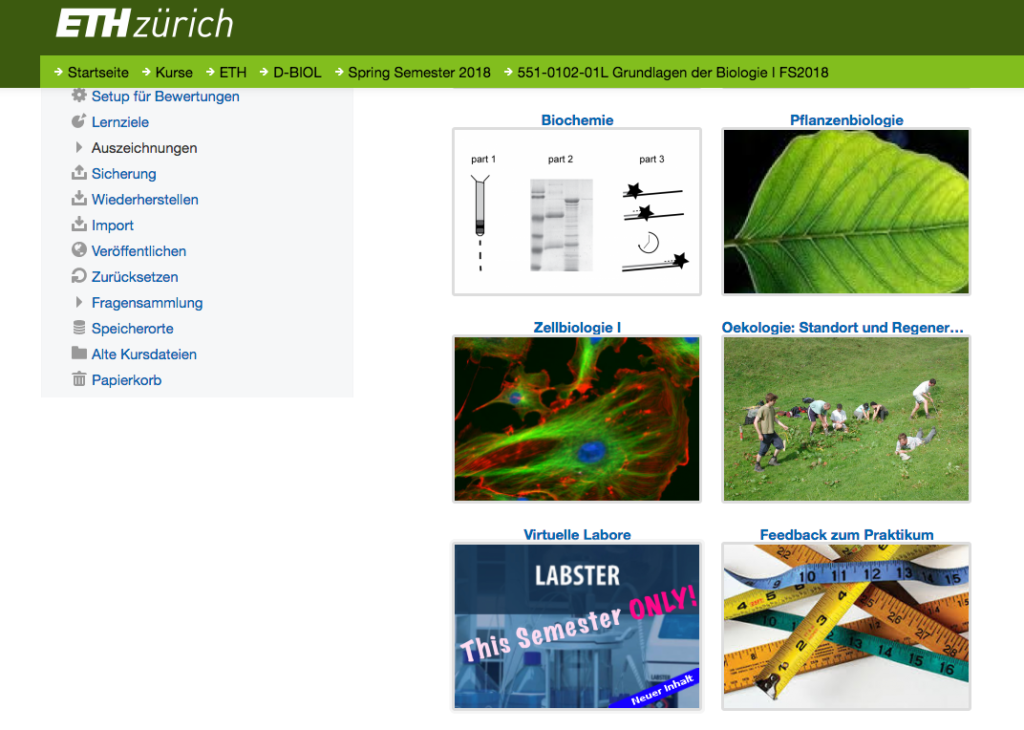
Task: Open Setup für Bewertungen link
Action: 165,97
